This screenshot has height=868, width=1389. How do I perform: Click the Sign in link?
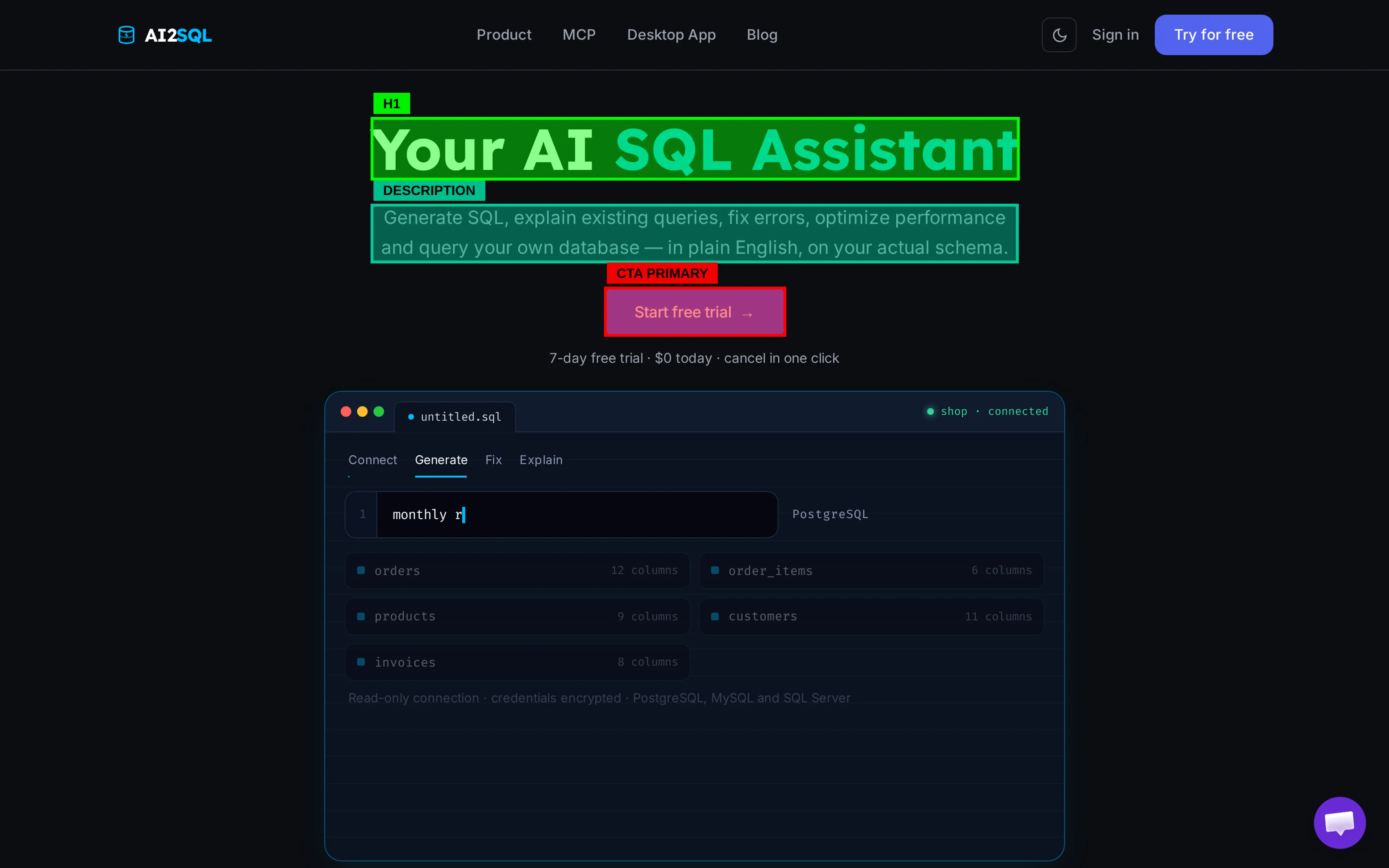(x=1115, y=35)
